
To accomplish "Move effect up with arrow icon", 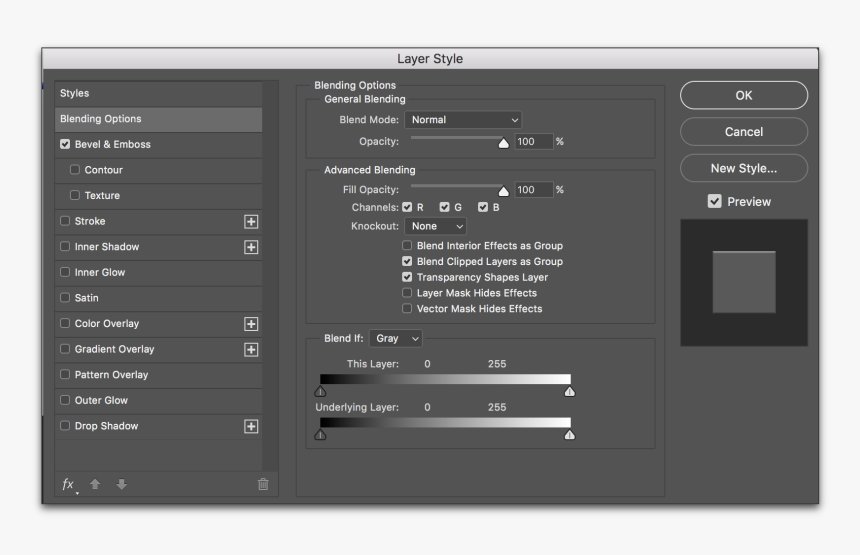I will (x=95, y=484).
